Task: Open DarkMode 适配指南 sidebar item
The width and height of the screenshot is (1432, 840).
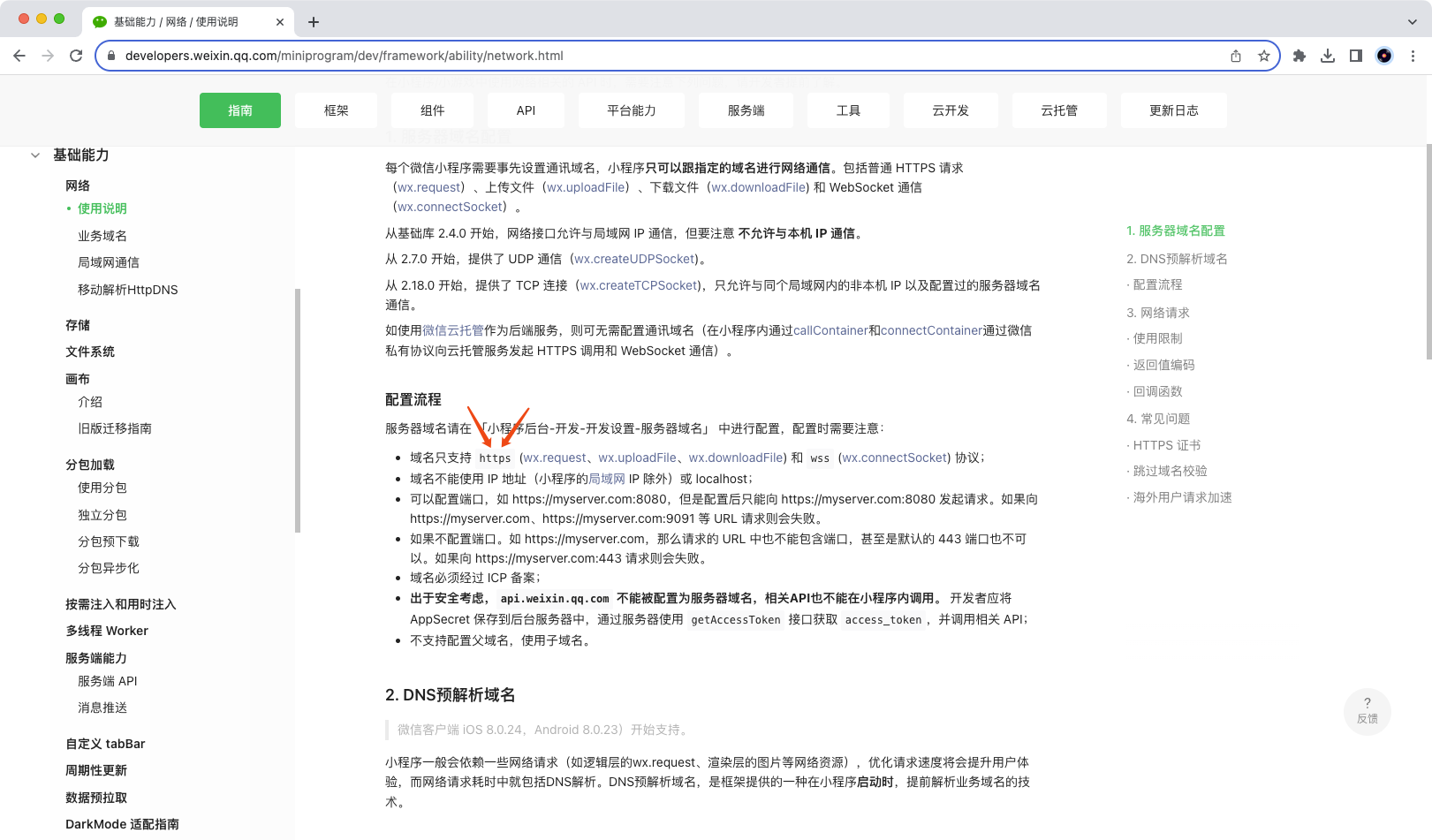Action: point(122,824)
